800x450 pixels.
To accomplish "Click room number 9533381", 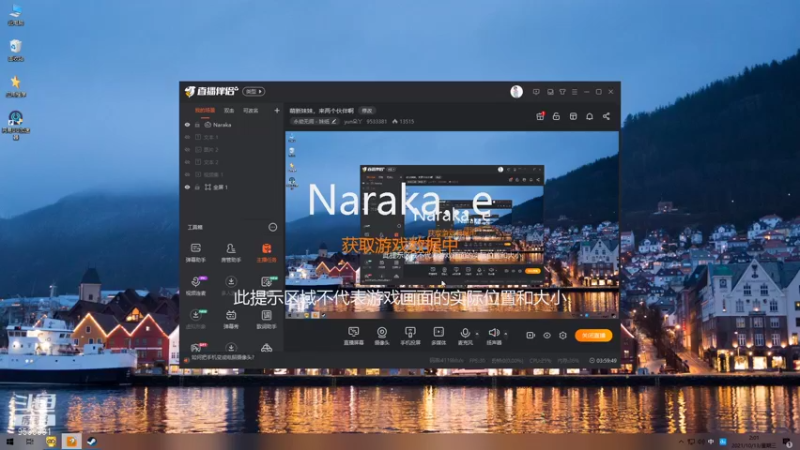I will click(x=377, y=121).
